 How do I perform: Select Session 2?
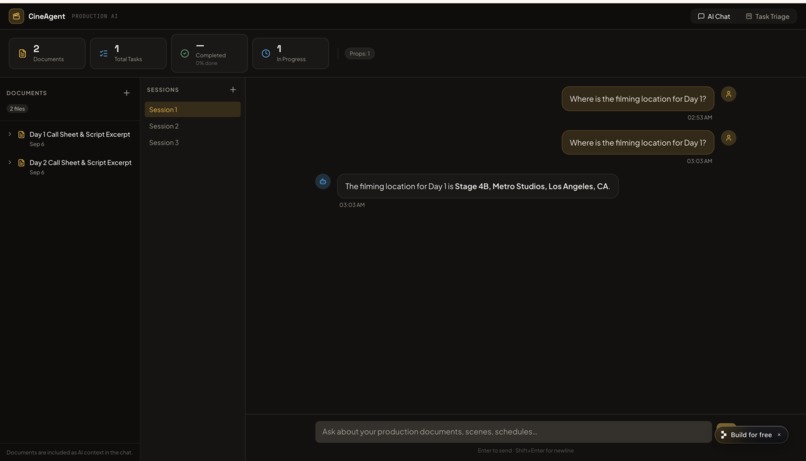coord(192,126)
